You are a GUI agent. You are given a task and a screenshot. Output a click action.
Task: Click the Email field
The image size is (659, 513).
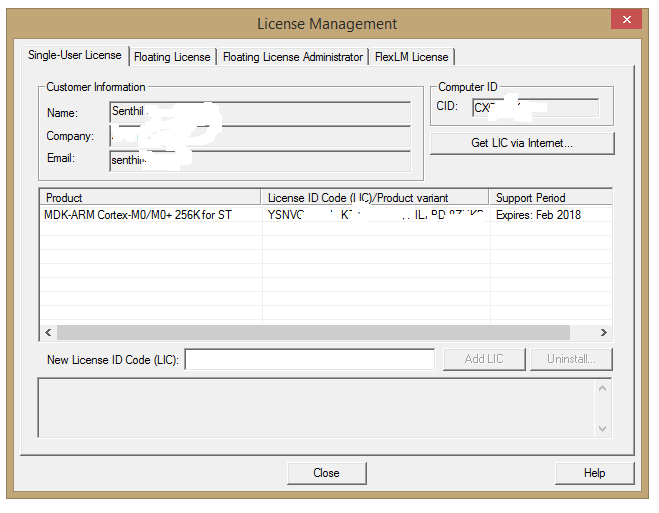[x=260, y=161]
